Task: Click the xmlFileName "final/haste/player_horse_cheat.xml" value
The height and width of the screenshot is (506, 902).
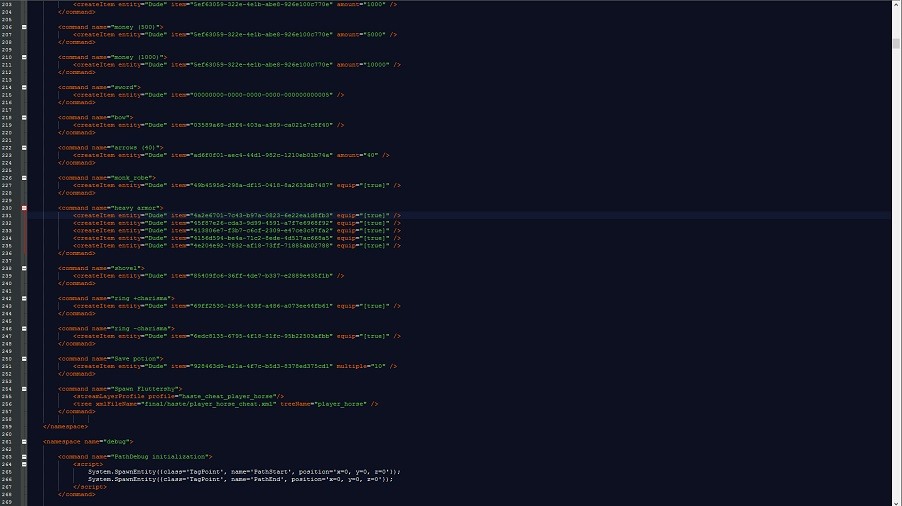Action: point(212,404)
